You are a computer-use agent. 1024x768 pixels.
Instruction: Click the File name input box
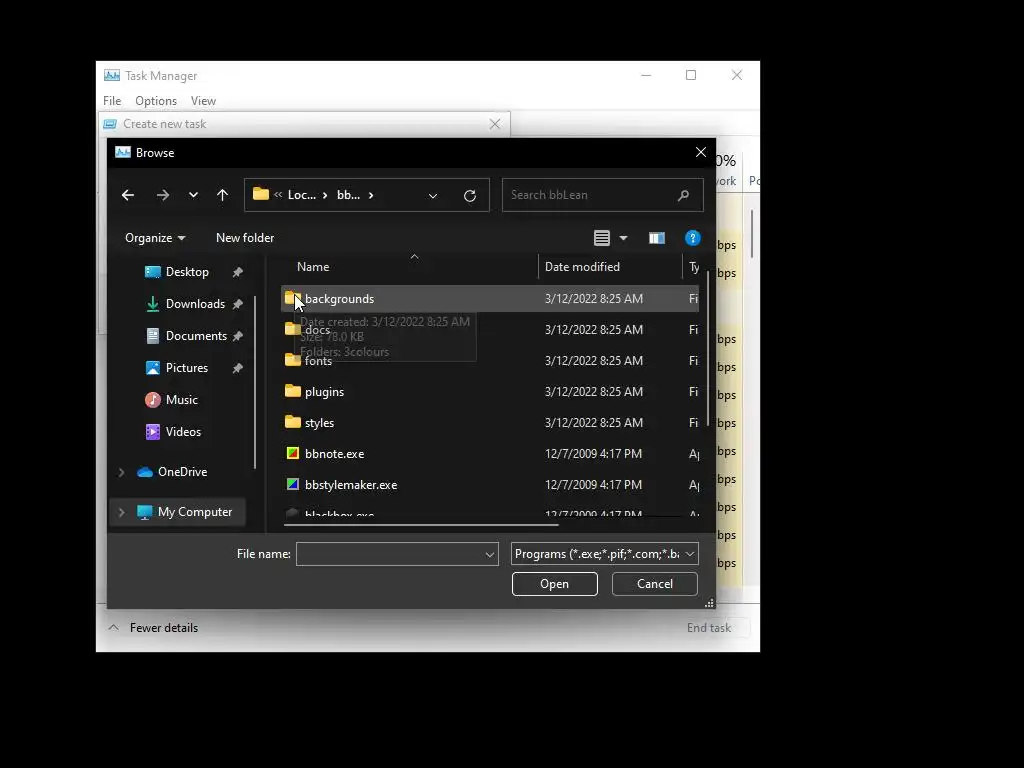click(x=390, y=554)
